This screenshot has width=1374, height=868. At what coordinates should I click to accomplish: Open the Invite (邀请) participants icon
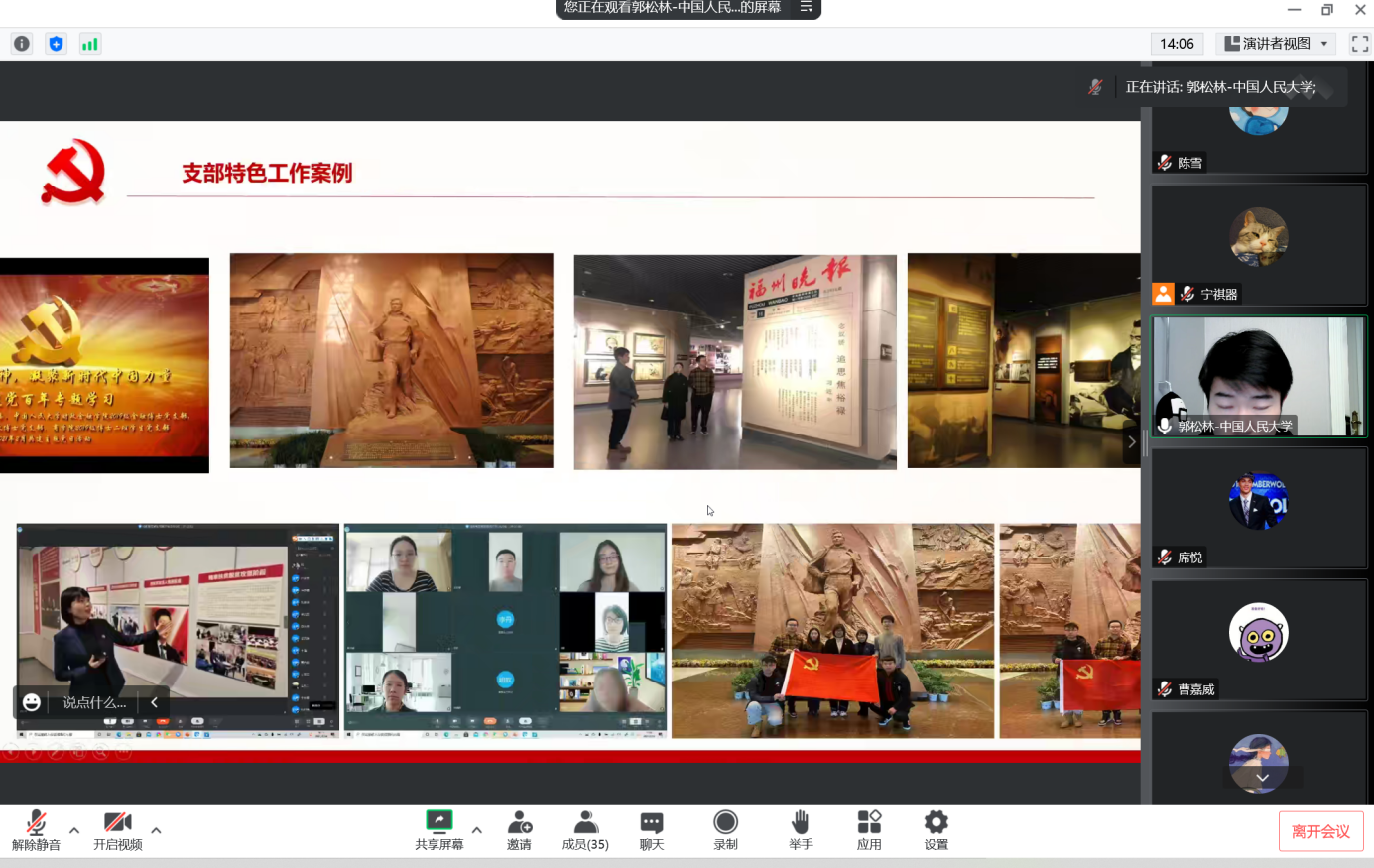tap(519, 830)
